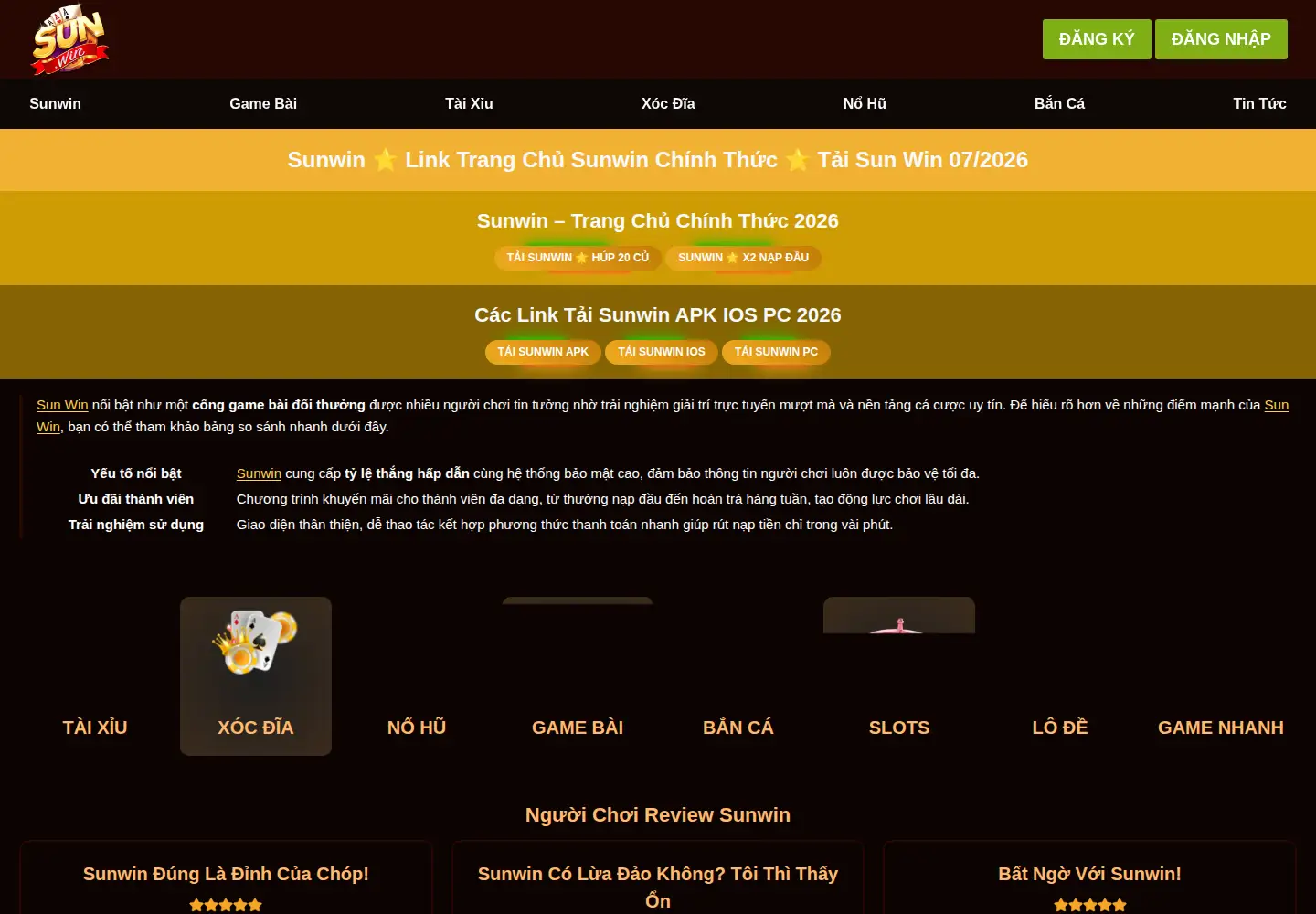Click the ĐĂNG NHẬP login button
1316x914 pixels.
[x=1221, y=39]
